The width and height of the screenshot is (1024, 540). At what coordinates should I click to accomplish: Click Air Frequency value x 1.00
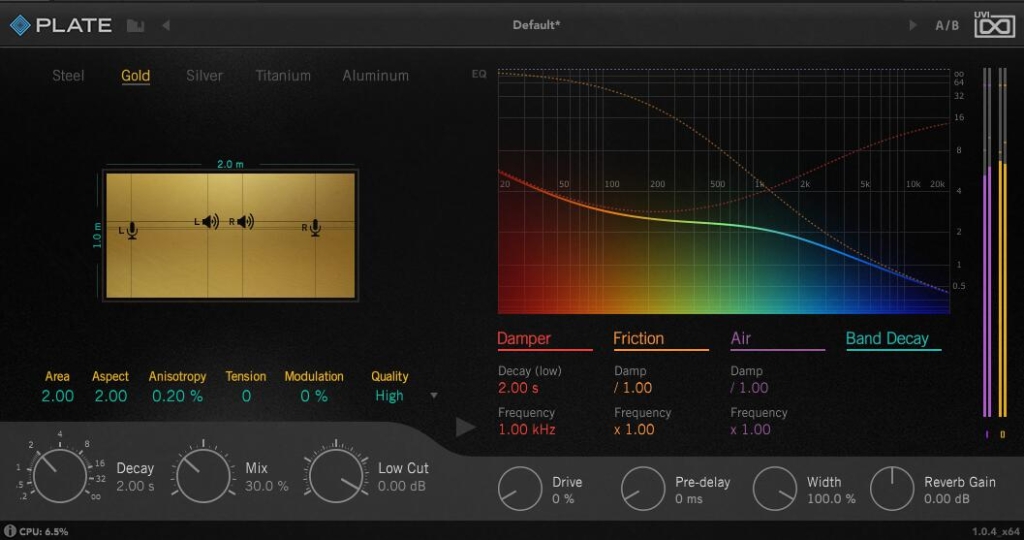click(x=750, y=430)
